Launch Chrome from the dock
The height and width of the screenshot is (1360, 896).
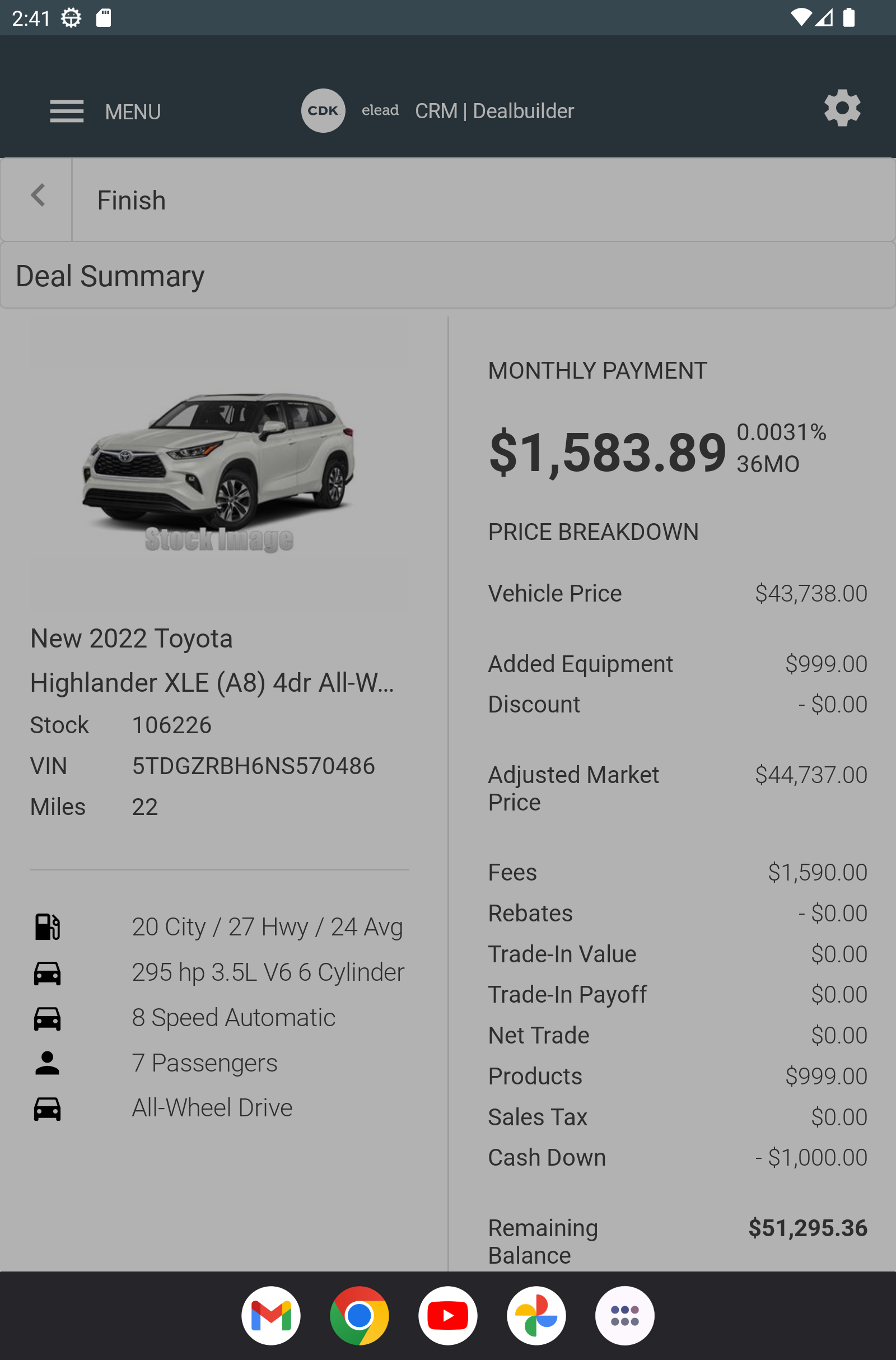(x=360, y=1315)
